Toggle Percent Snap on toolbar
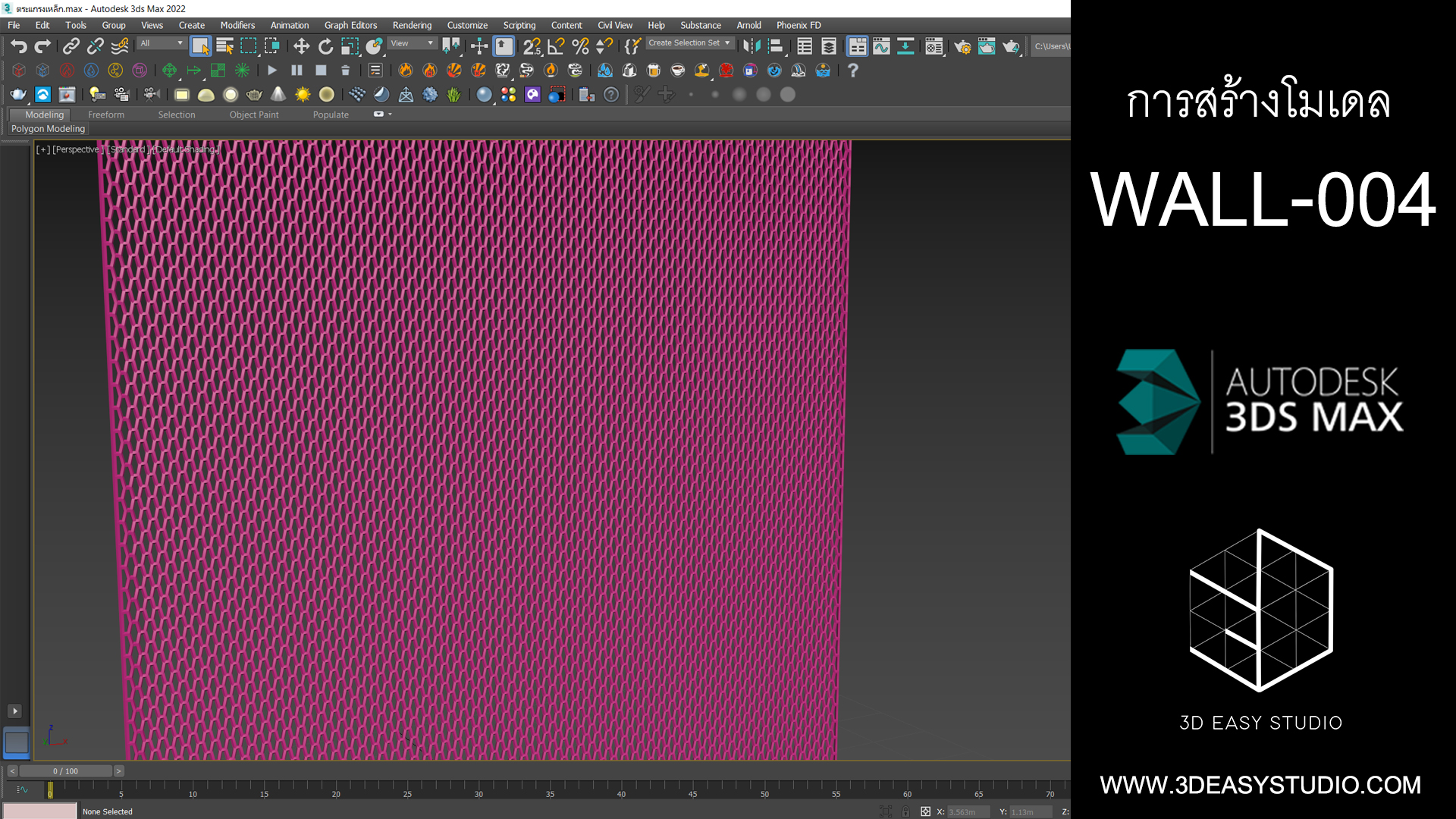Viewport: 1456px width, 819px height. pyautogui.click(x=580, y=46)
